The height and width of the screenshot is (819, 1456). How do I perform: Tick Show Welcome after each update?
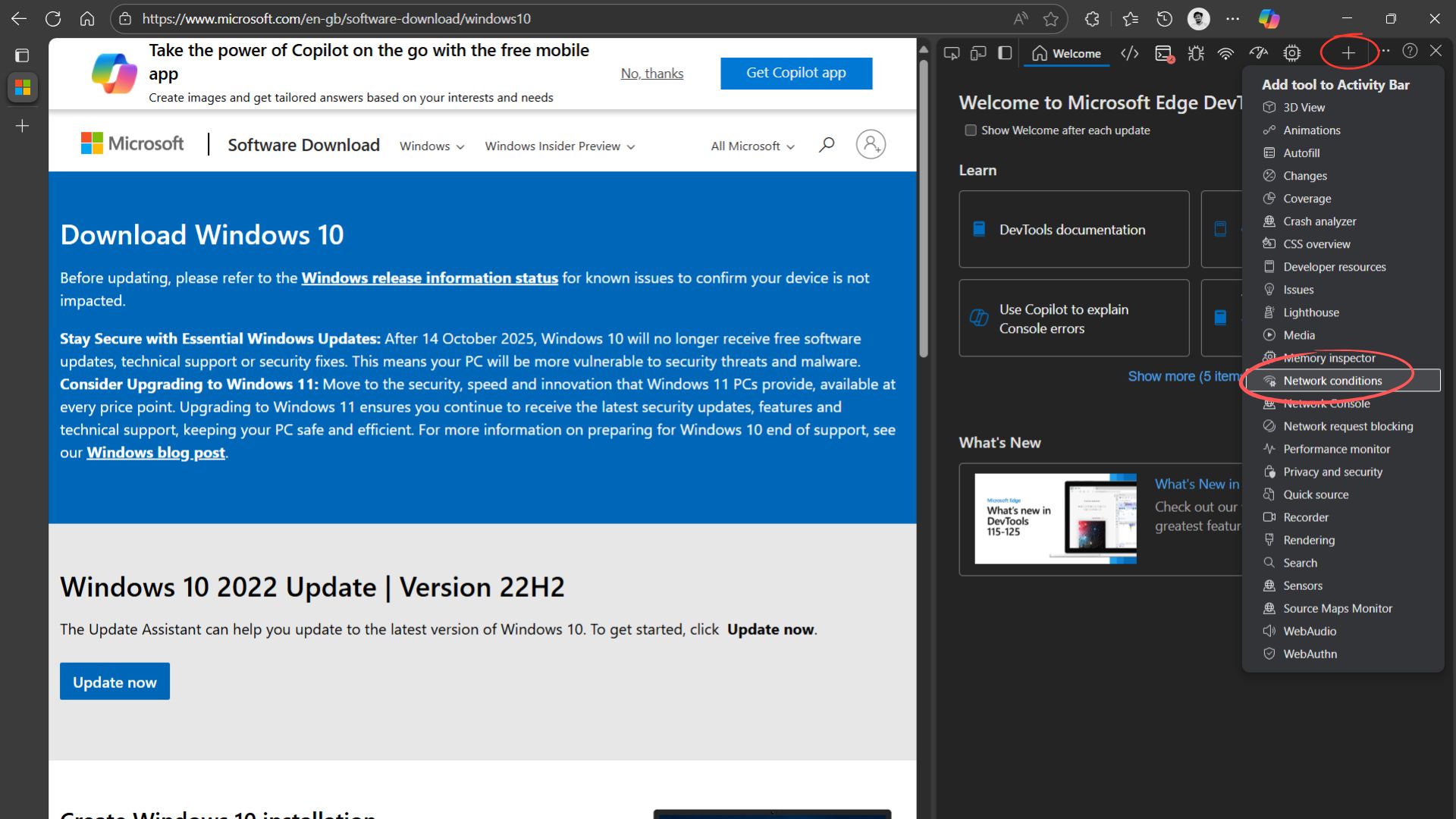tap(971, 130)
